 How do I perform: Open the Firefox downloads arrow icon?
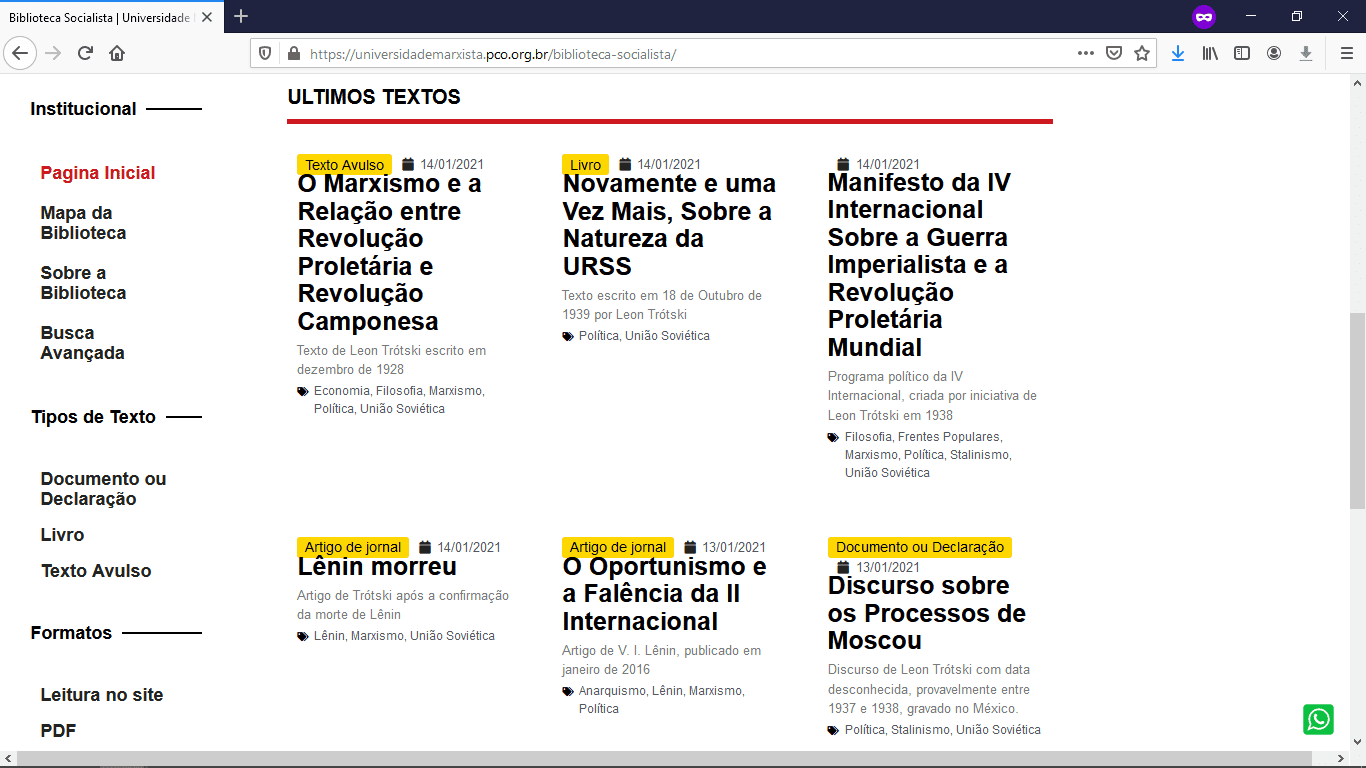point(1177,54)
